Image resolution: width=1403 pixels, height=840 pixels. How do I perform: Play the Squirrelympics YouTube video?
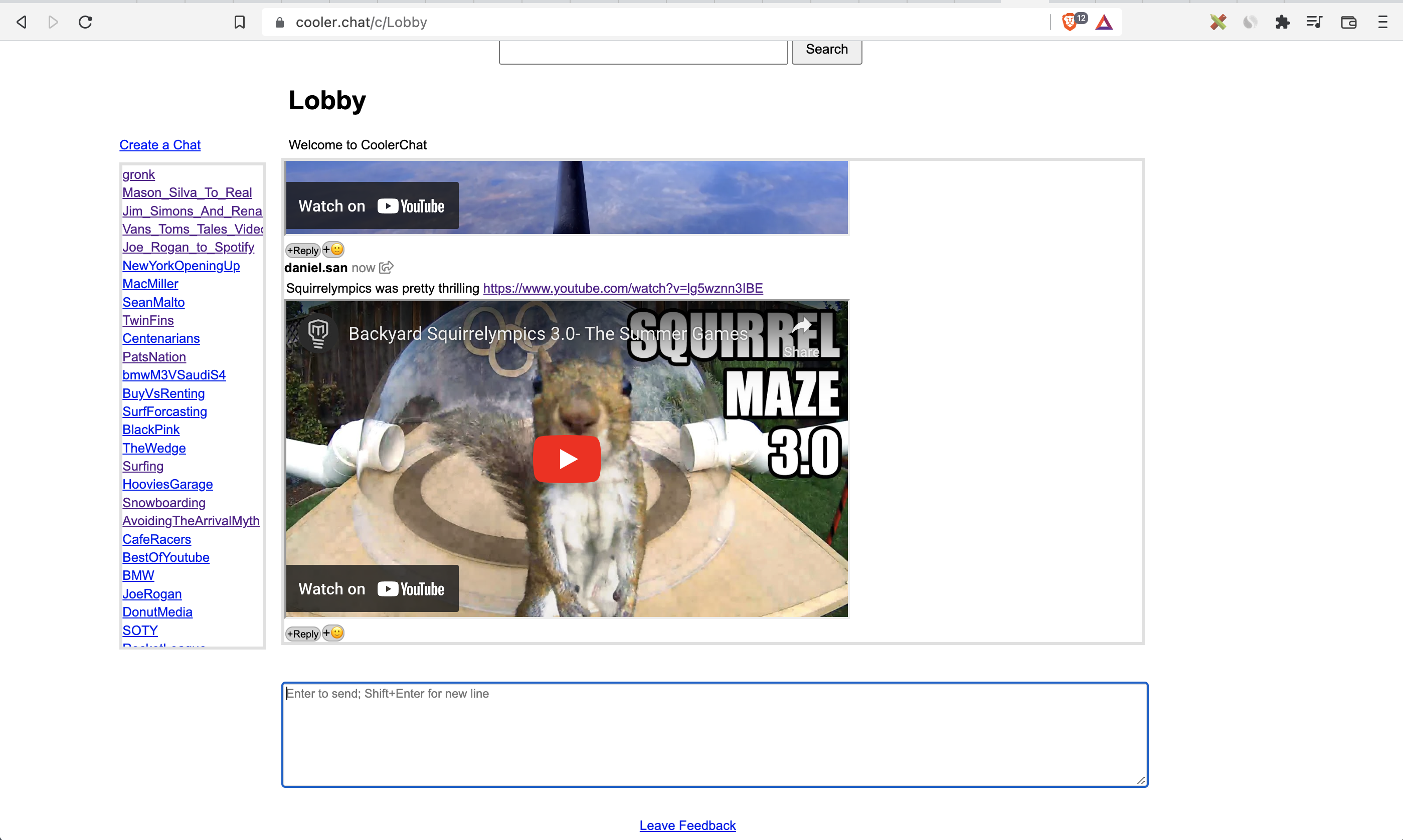[566, 459]
